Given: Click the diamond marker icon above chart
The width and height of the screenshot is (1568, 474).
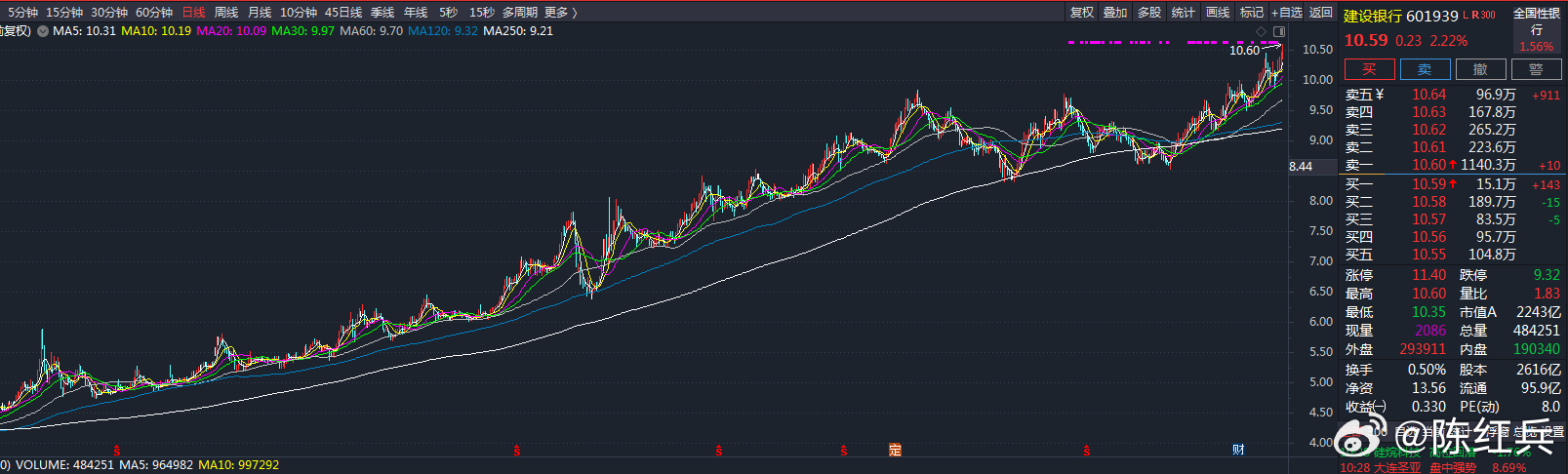Looking at the screenshot, I should tap(1261, 32).
